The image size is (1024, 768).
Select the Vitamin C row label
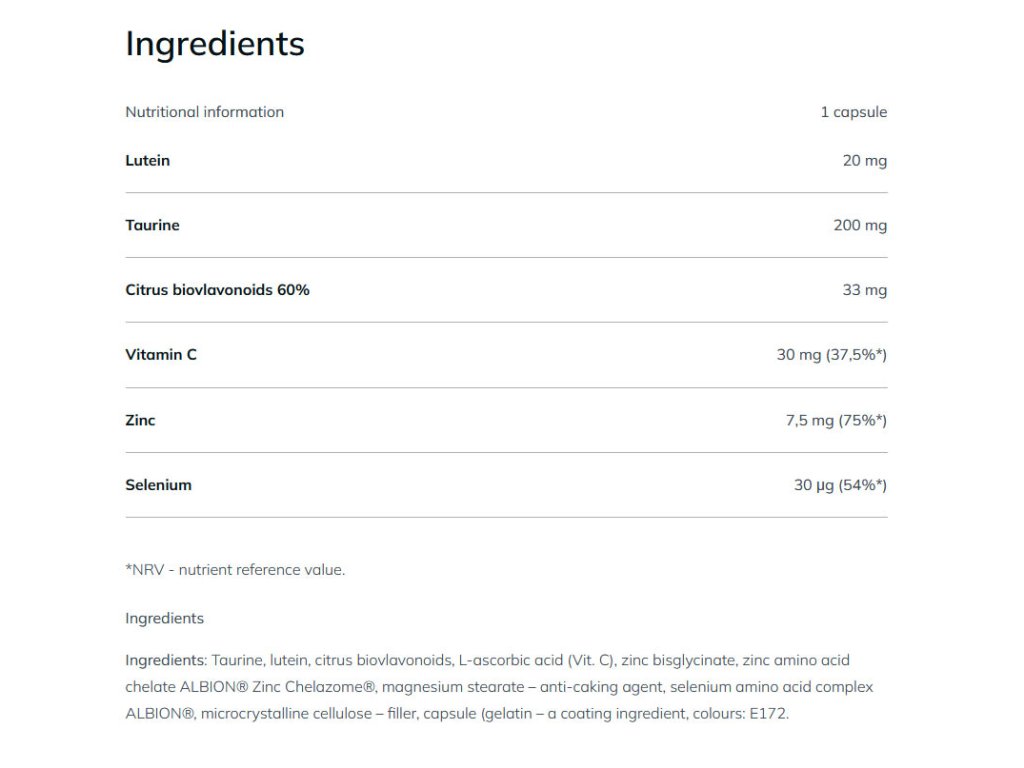coord(161,354)
